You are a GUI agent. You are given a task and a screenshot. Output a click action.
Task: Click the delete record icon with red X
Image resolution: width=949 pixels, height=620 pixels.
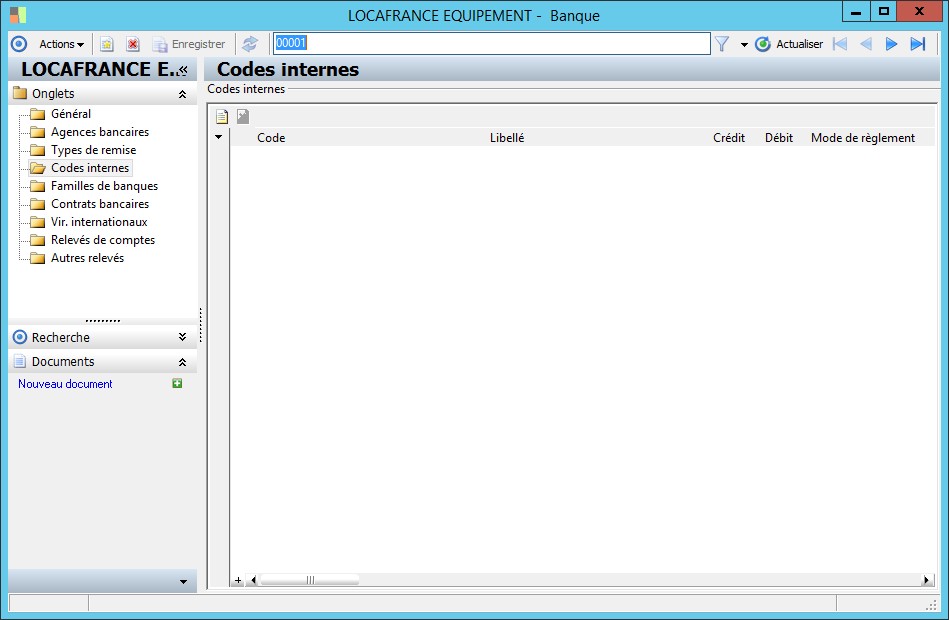tap(133, 44)
